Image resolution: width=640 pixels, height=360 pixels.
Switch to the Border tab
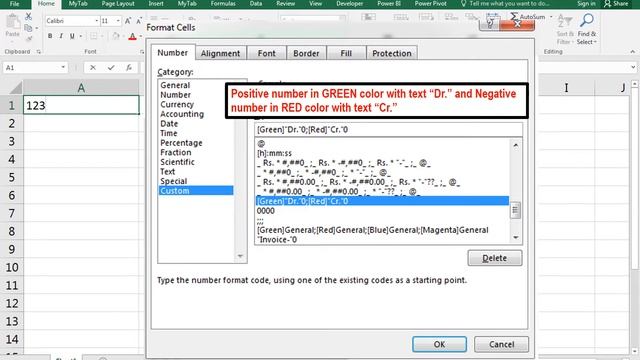point(306,53)
